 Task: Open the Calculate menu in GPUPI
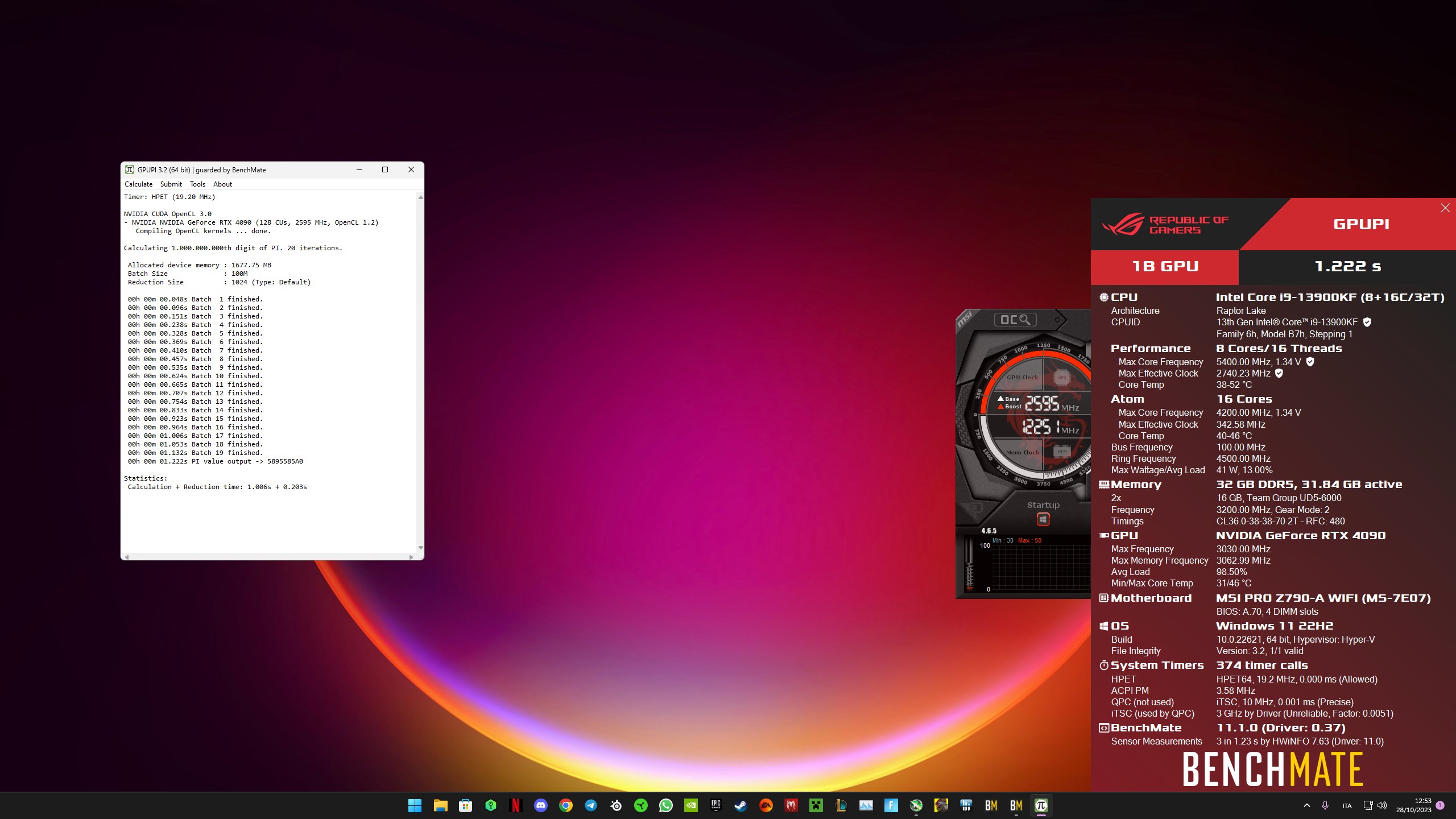coord(138,184)
